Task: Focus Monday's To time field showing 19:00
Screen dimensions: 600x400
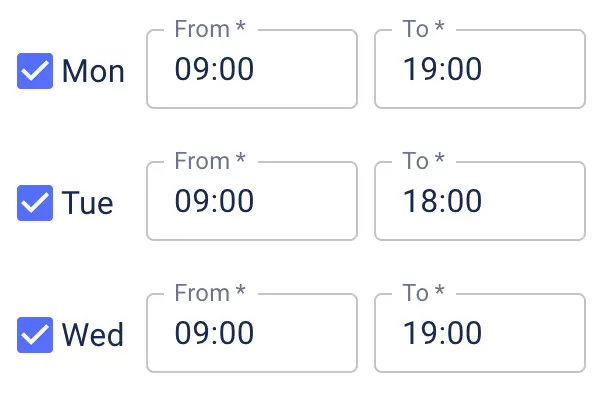Action: point(479,70)
